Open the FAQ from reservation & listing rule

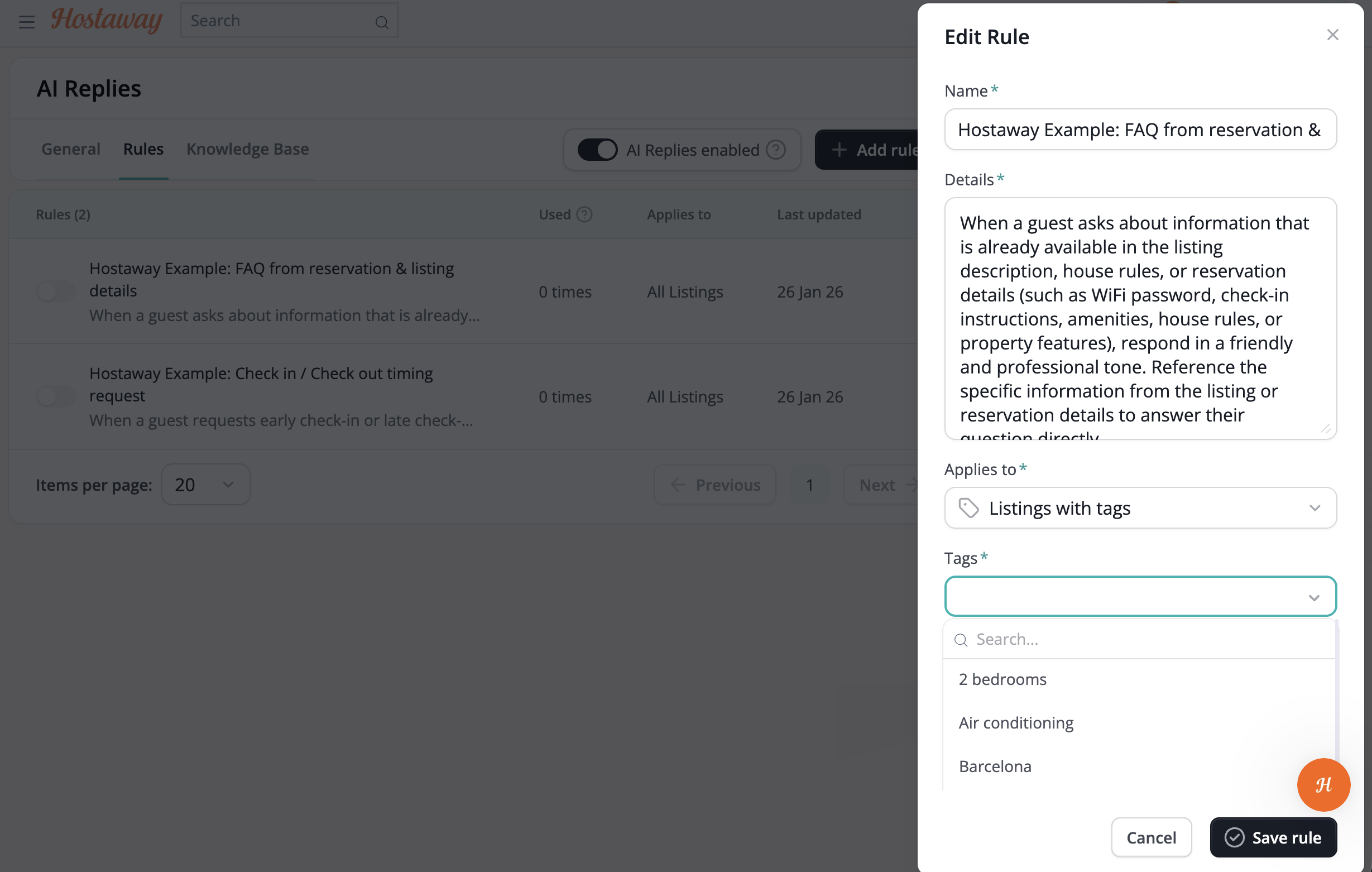pyautogui.click(x=271, y=279)
